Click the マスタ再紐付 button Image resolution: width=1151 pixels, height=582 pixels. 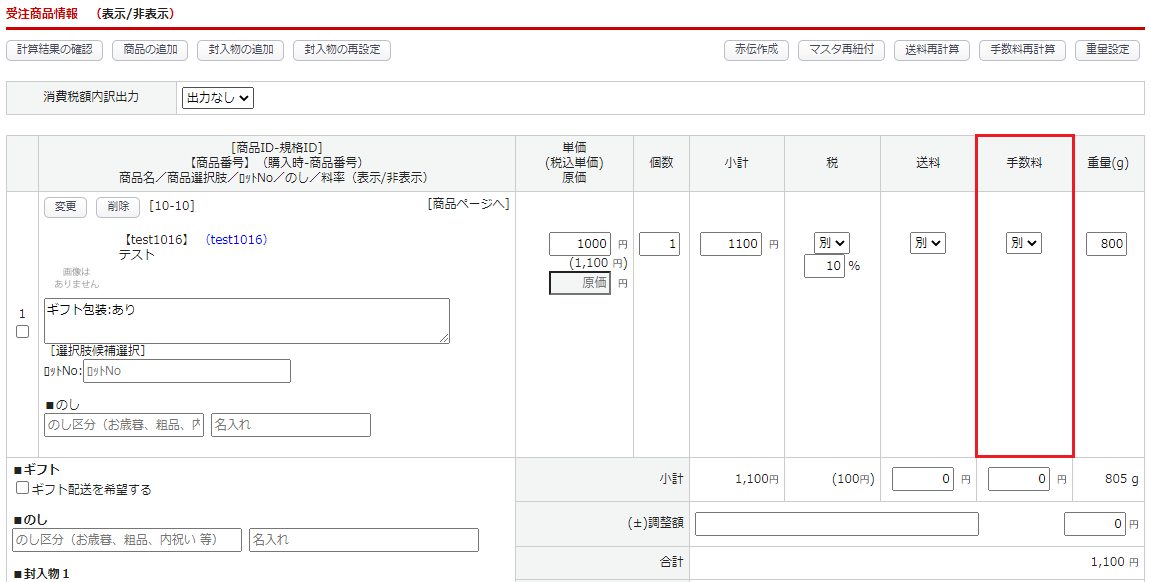(x=841, y=50)
